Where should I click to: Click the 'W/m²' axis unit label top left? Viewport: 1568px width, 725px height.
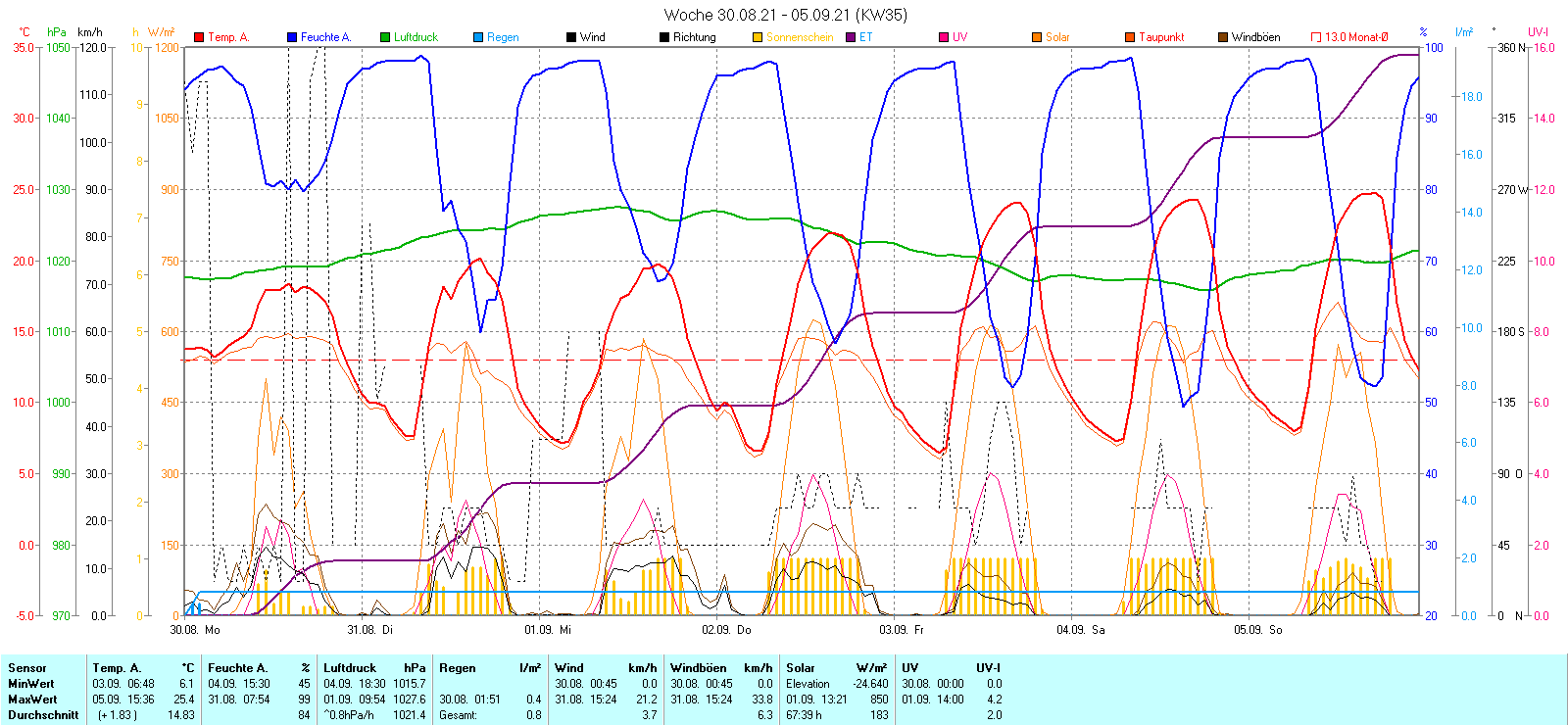pos(162,32)
